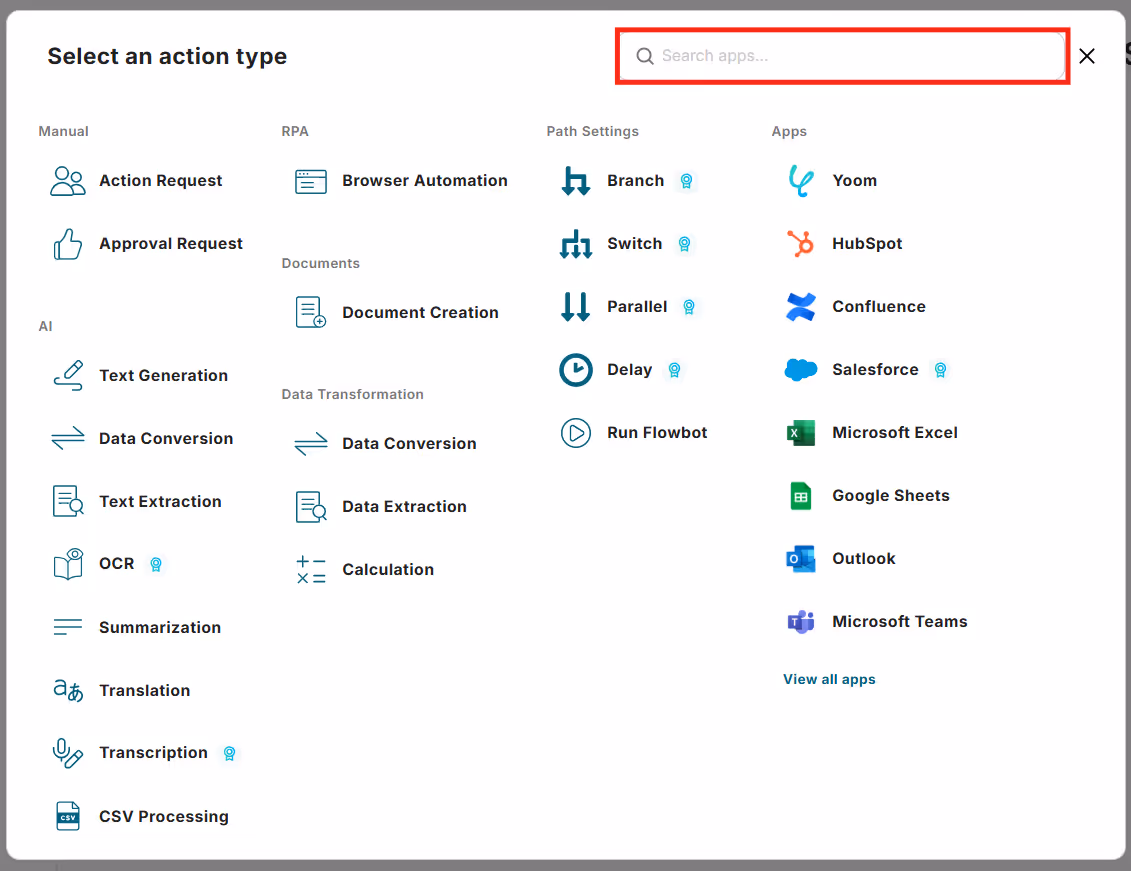Screen dimensions: 1131x871
Task: Click the Run Flowbot play icon
Action: [576, 433]
